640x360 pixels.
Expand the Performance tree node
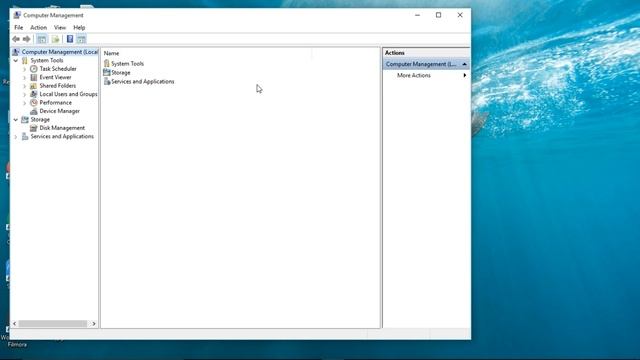24,103
